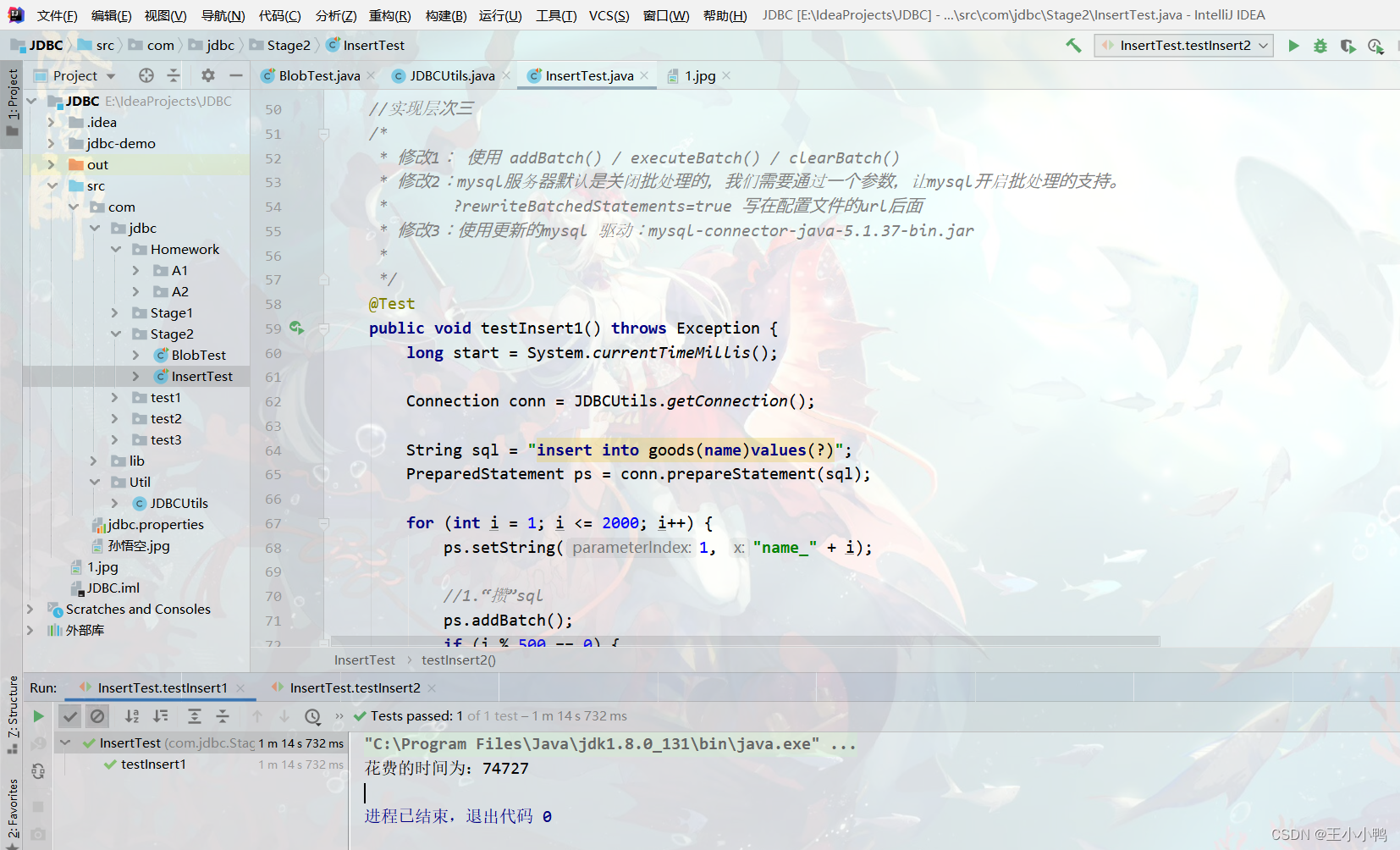The image size is (1400, 850).
Task: Open the 编辑(E) menu
Action: pos(111,15)
